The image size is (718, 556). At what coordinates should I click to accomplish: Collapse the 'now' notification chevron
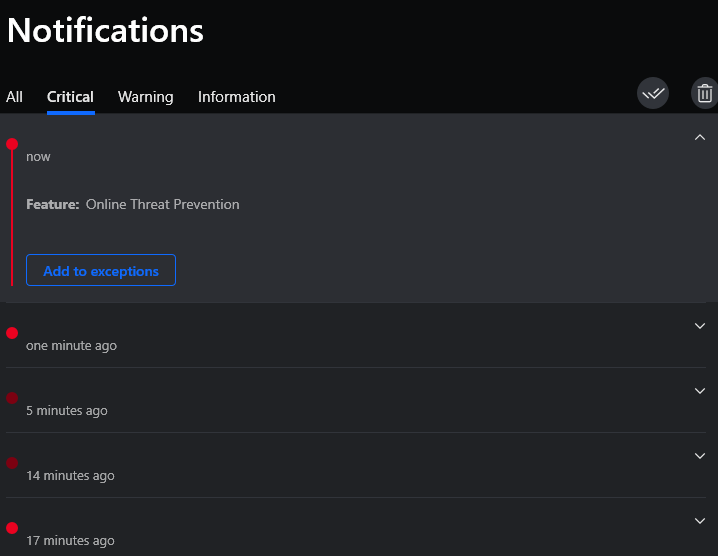[x=700, y=137]
